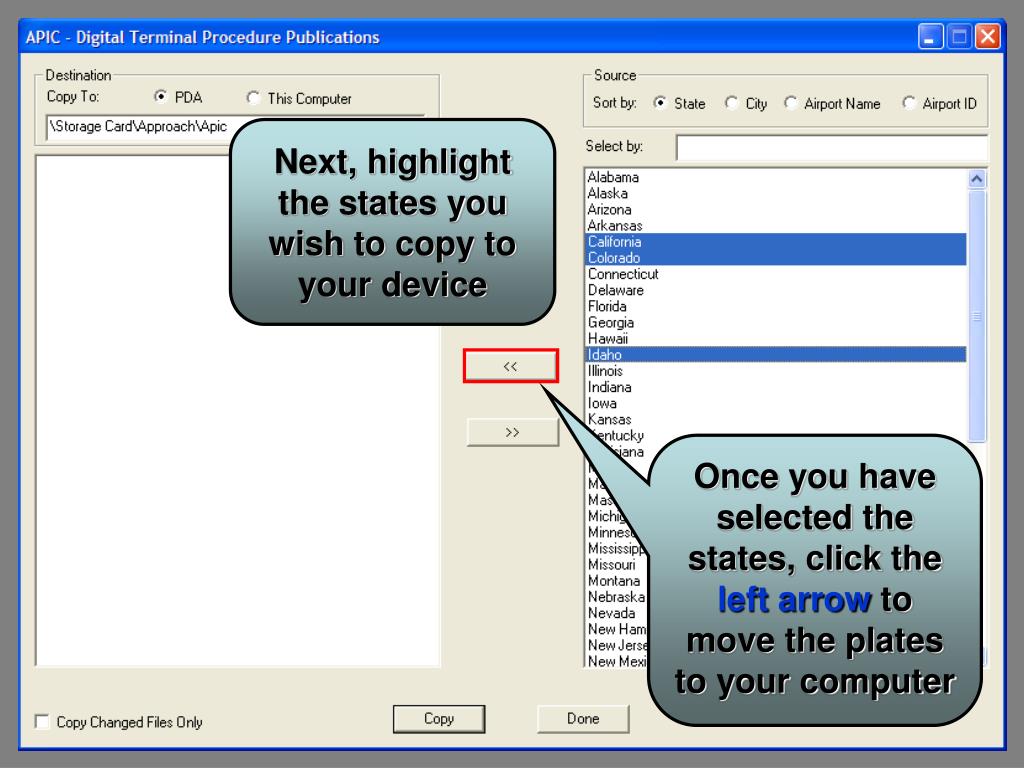Click the left double-arrow move button
The width and height of the screenshot is (1024, 768).
coord(511,366)
